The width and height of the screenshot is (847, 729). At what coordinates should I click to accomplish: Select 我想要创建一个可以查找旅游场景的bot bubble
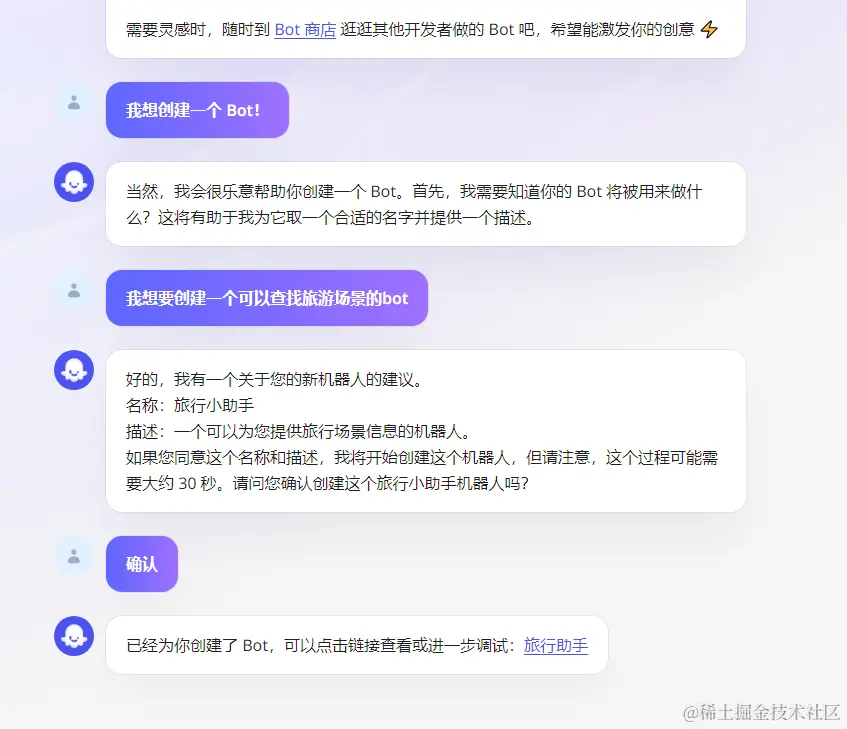[x=267, y=298]
